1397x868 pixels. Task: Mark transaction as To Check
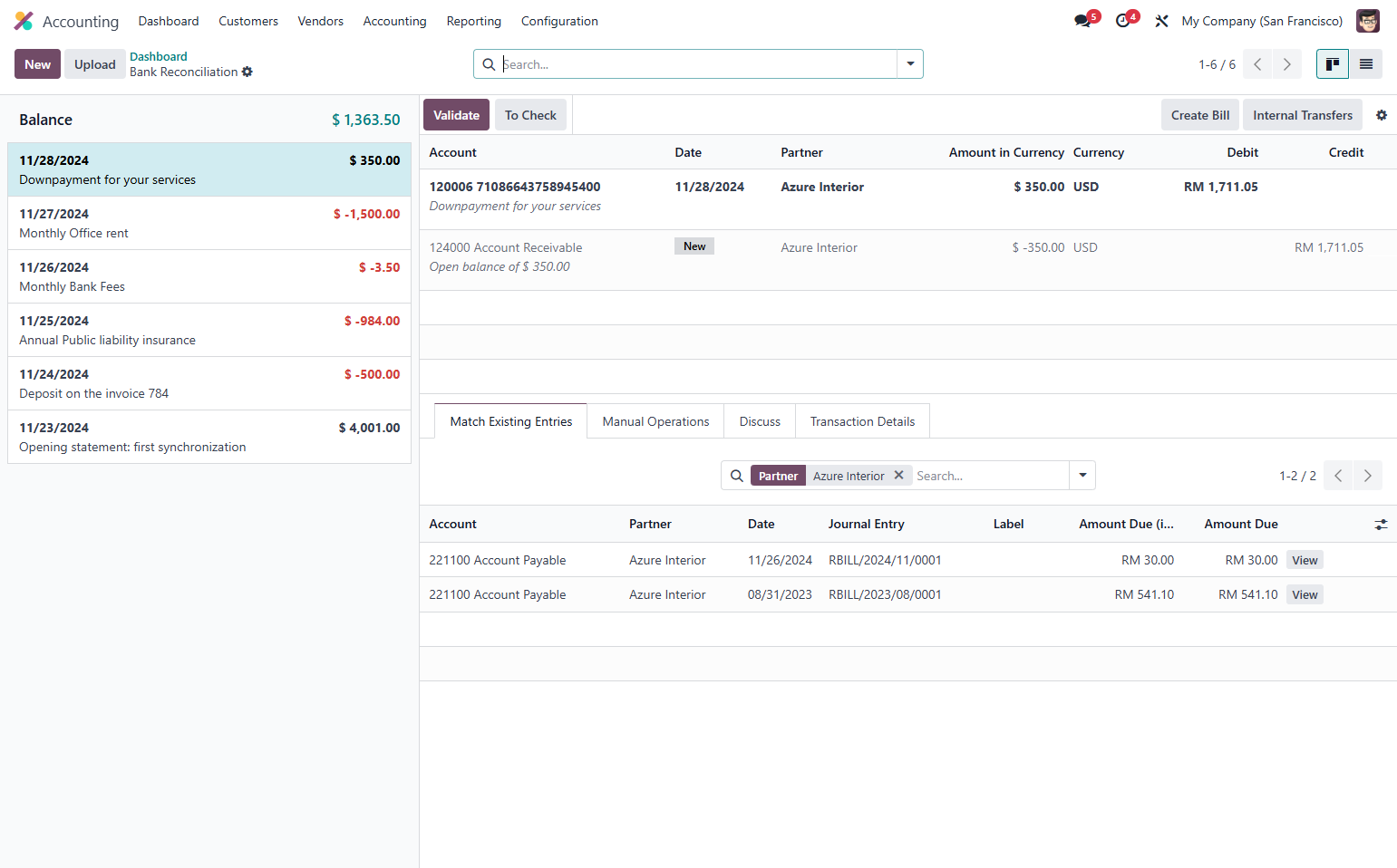pos(530,115)
